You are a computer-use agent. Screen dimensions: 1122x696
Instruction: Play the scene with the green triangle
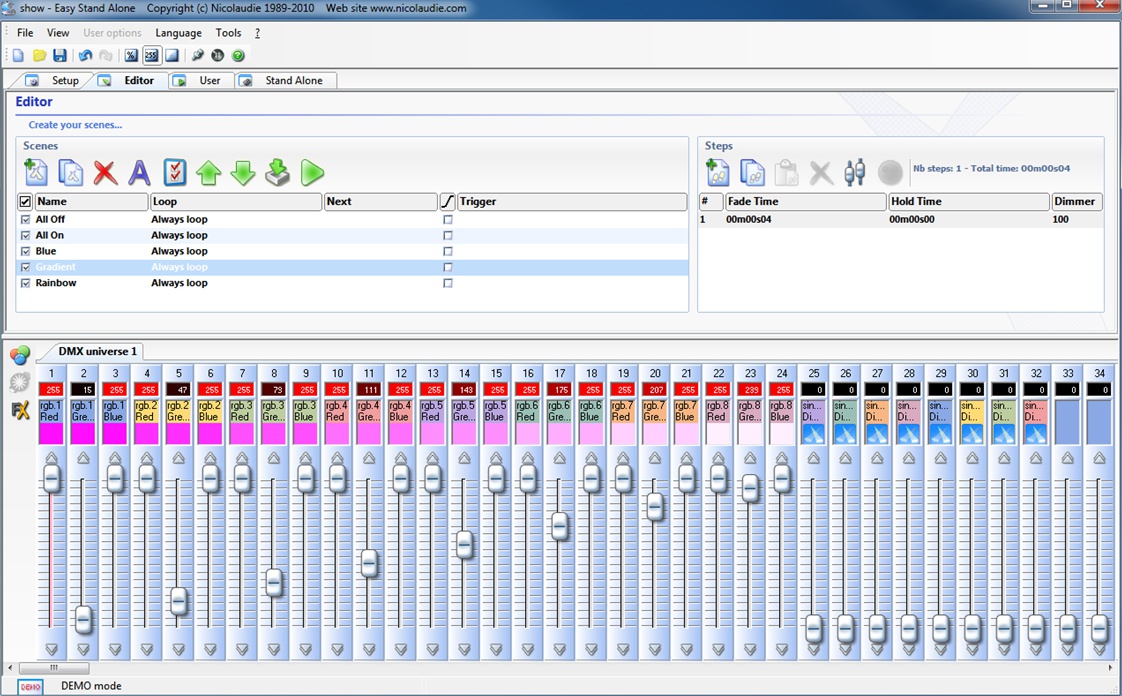coord(312,172)
